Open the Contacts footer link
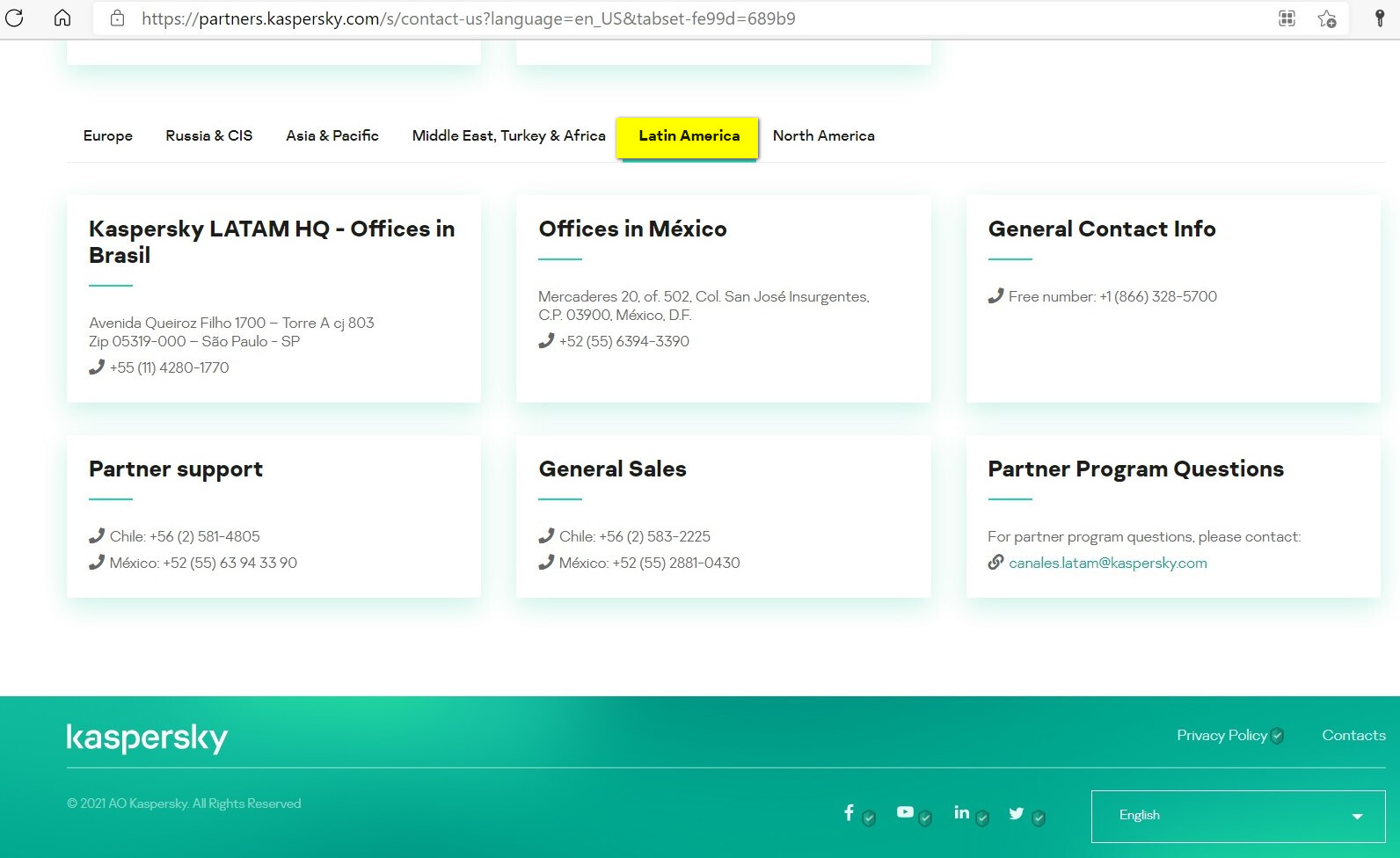The width and height of the screenshot is (1400, 858). (1353, 736)
